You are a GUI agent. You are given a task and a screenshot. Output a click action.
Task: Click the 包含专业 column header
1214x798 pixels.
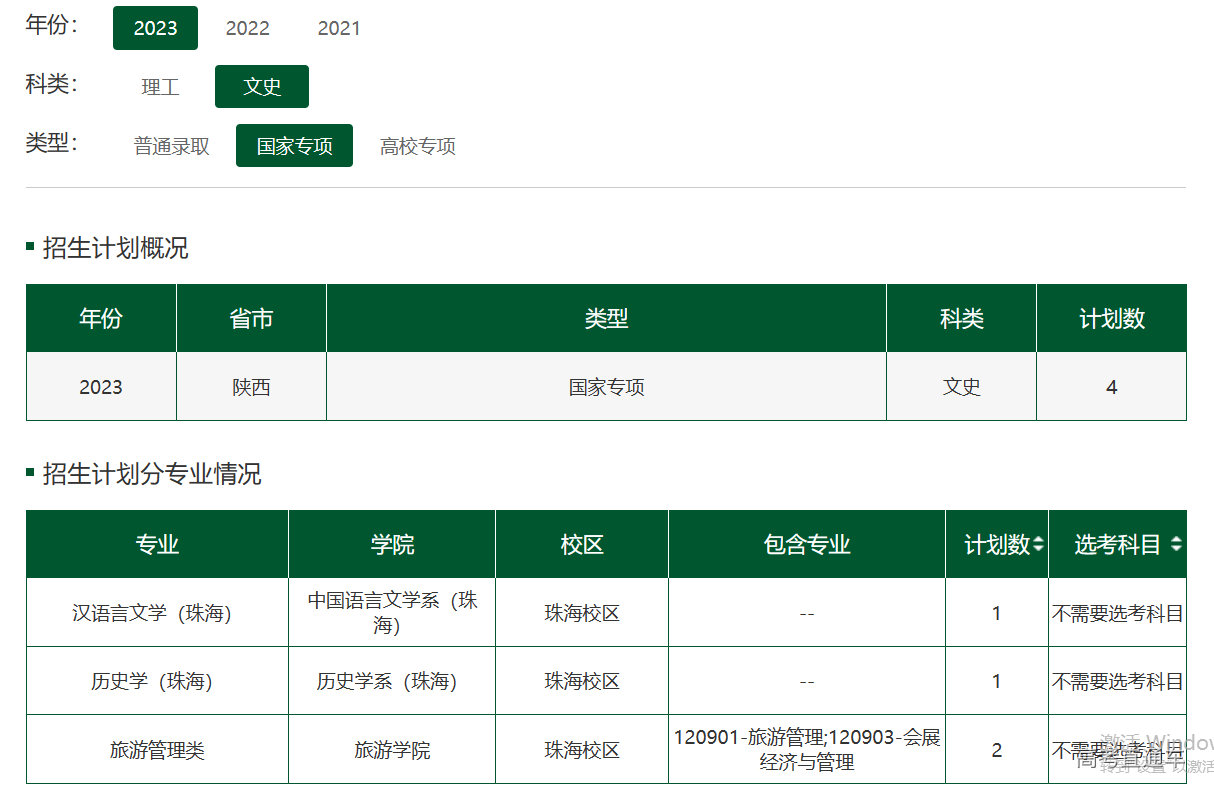pyautogui.click(x=806, y=545)
